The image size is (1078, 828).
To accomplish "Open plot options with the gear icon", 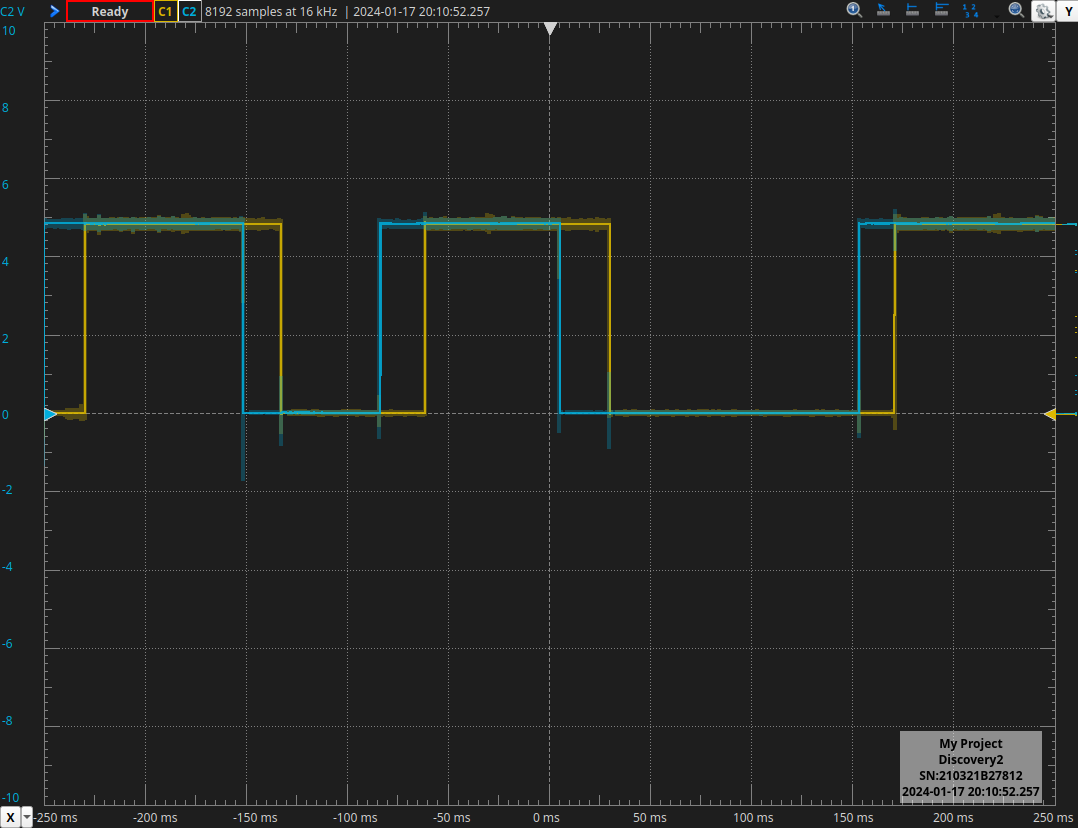I will 1043,11.
